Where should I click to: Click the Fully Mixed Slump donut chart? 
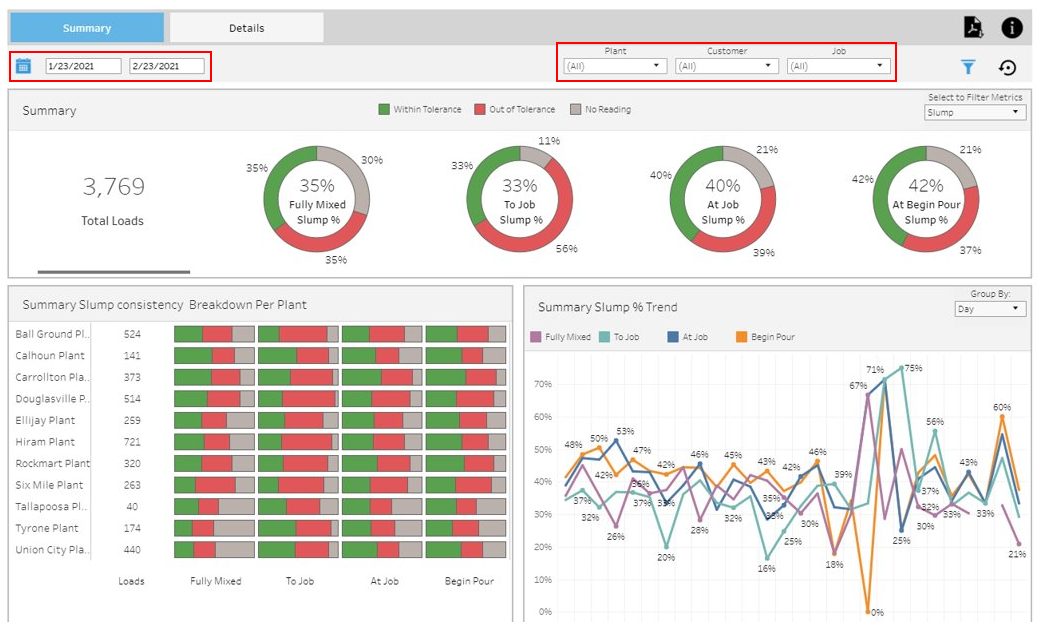317,198
